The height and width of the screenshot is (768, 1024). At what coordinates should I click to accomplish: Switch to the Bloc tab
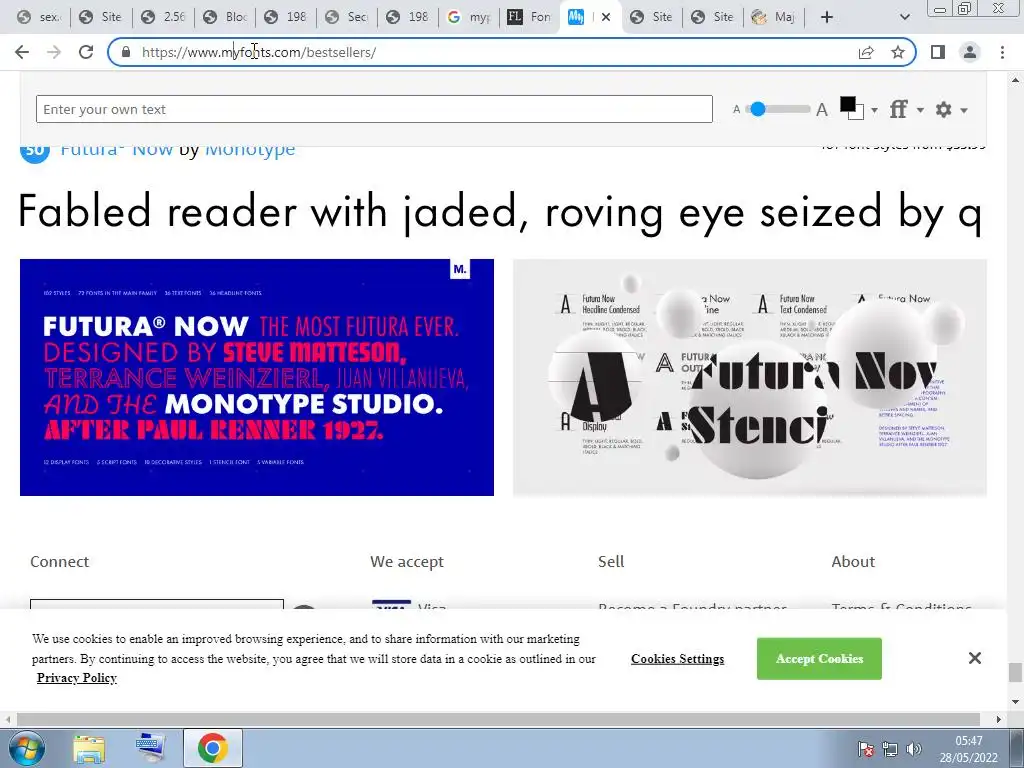click(226, 17)
